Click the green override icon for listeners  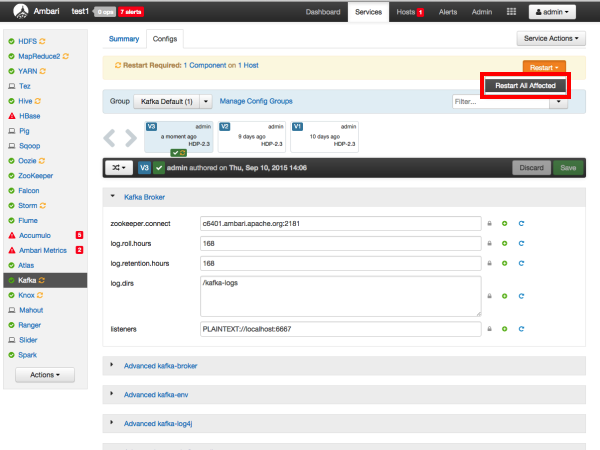pyautogui.click(x=504, y=329)
